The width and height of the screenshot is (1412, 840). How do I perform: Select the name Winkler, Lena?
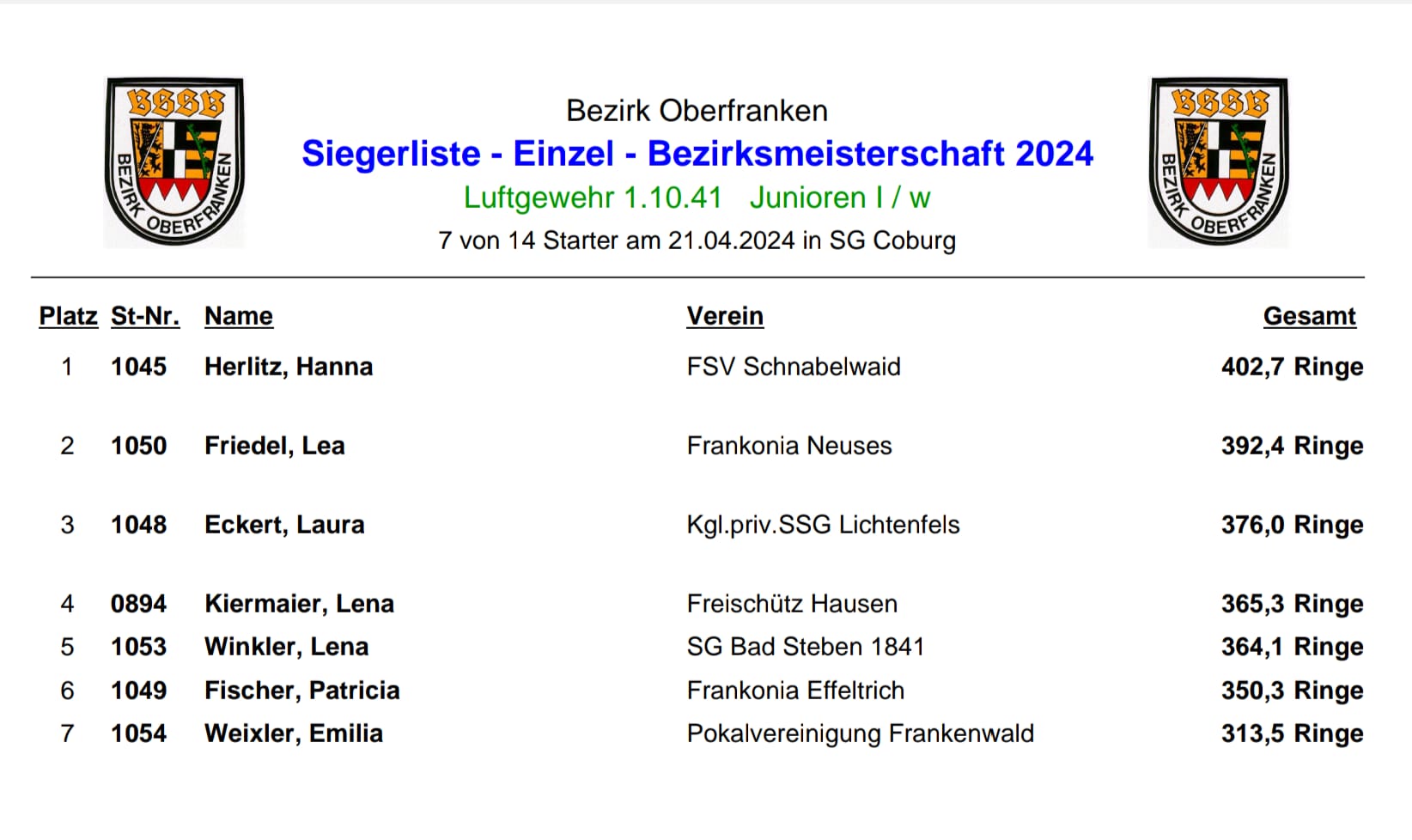tap(287, 647)
